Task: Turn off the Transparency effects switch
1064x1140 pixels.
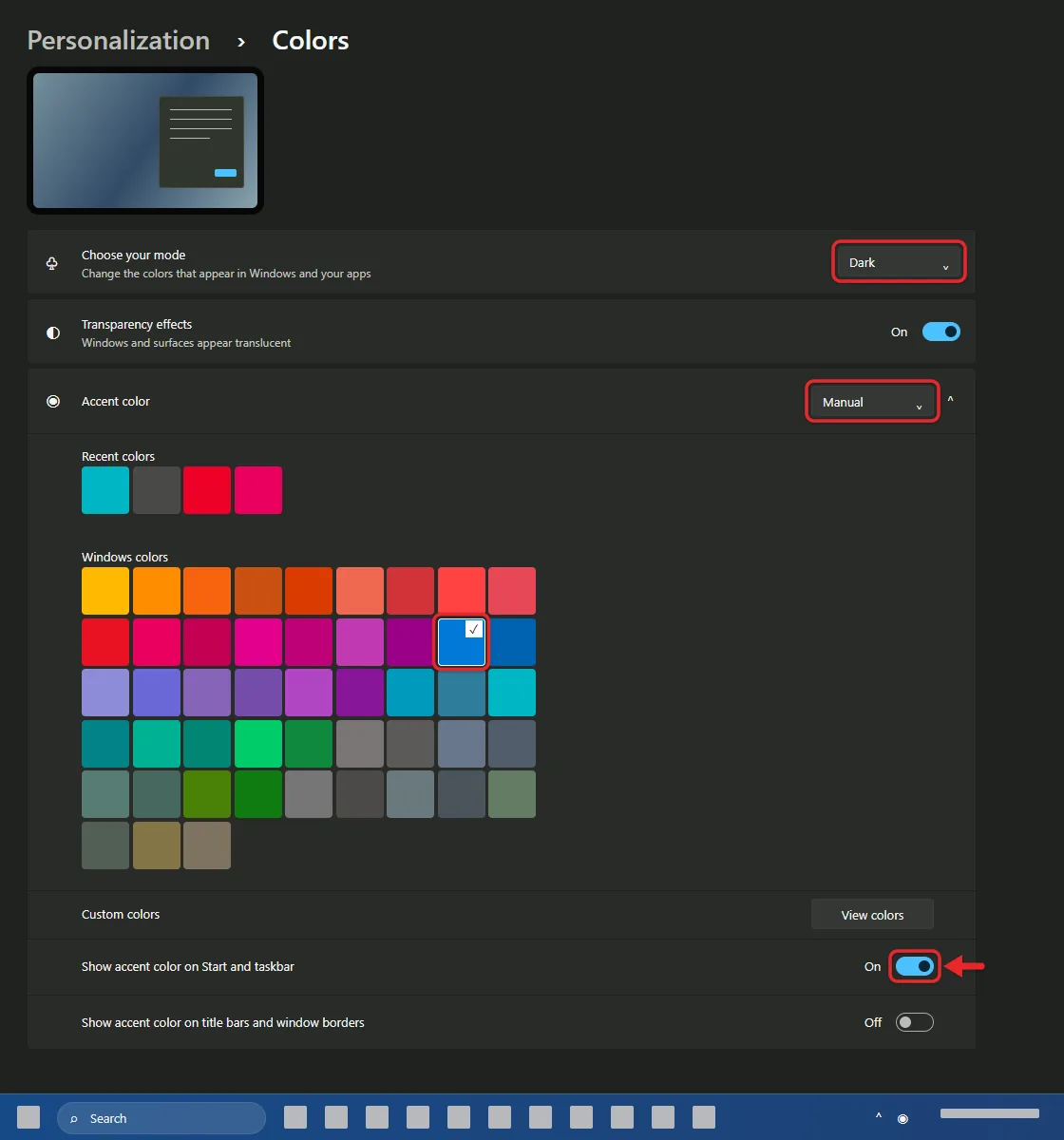Action: [x=941, y=332]
